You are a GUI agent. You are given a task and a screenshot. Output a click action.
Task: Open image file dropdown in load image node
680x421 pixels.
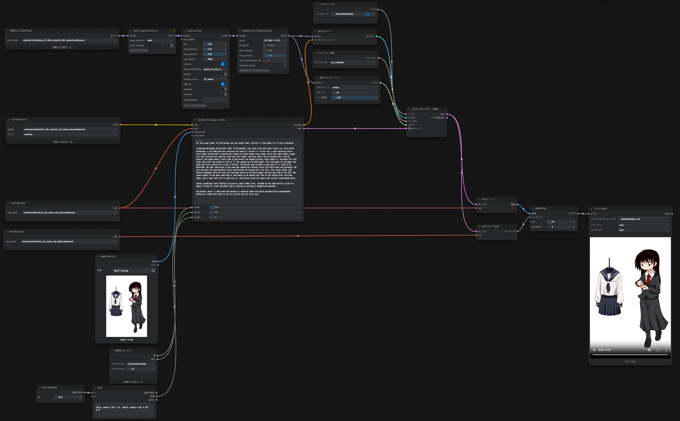pyautogui.click(x=131, y=270)
